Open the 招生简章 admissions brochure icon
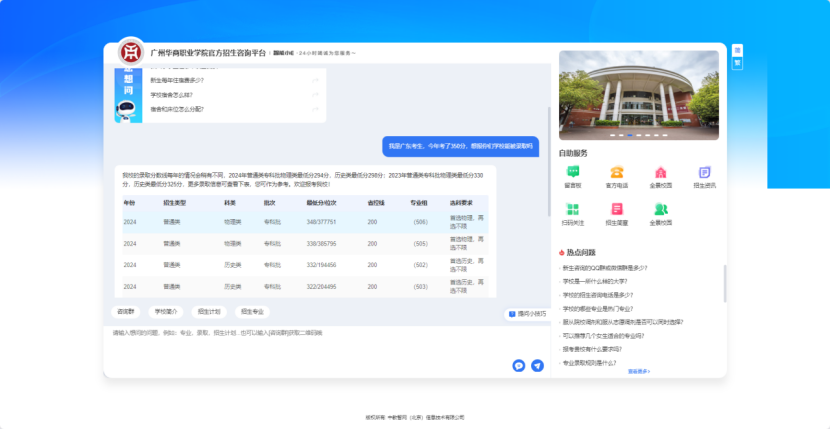Viewport: 830px width, 430px height. tap(617, 211)
